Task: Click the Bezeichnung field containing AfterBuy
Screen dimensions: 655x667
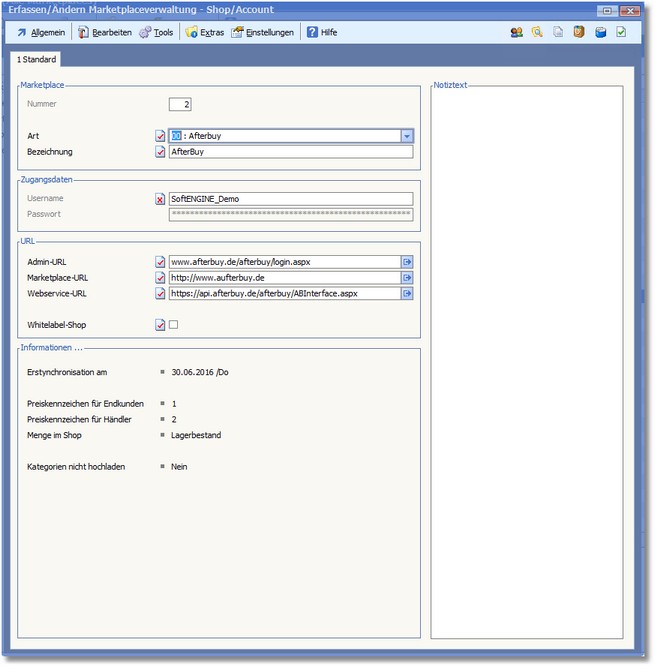Action: 290,152
